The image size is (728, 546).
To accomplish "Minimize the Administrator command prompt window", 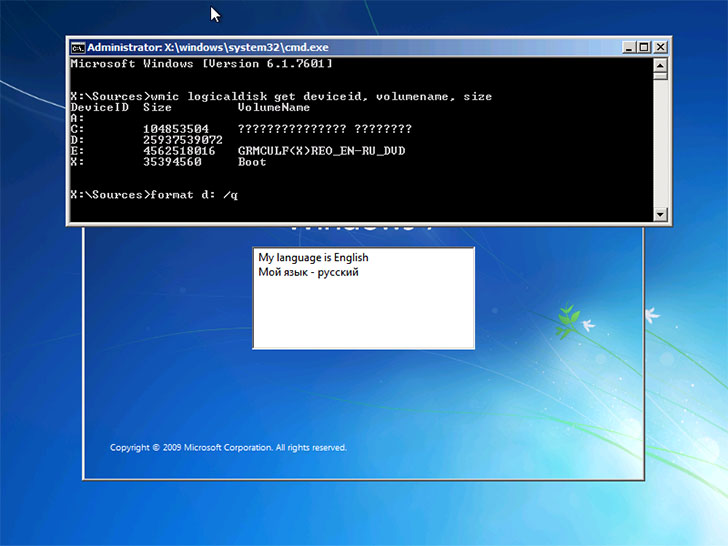I will pyautogui.click(x=627, y=47).
